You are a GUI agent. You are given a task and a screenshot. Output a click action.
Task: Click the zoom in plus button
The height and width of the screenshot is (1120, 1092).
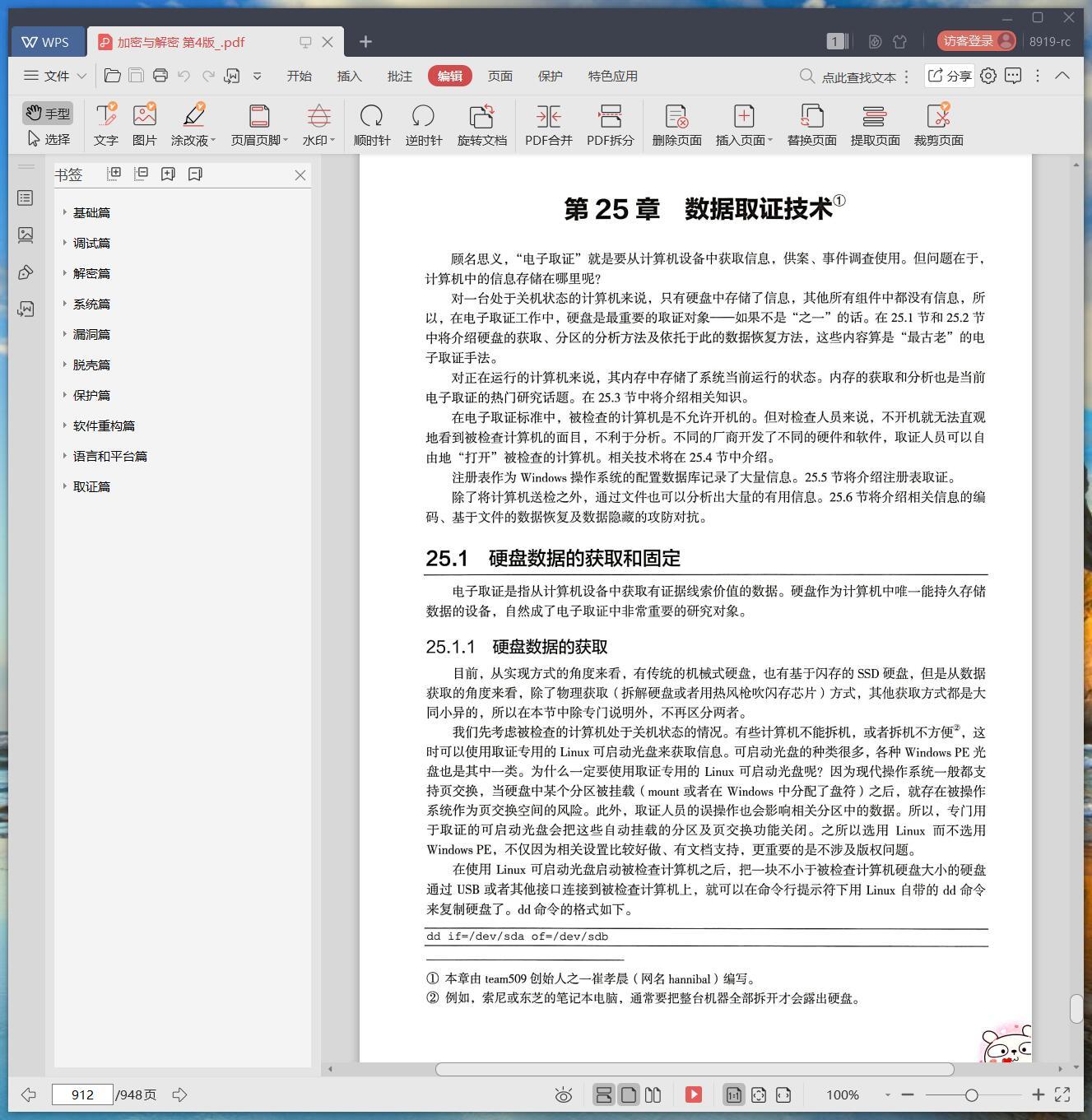[1038, 1094]
